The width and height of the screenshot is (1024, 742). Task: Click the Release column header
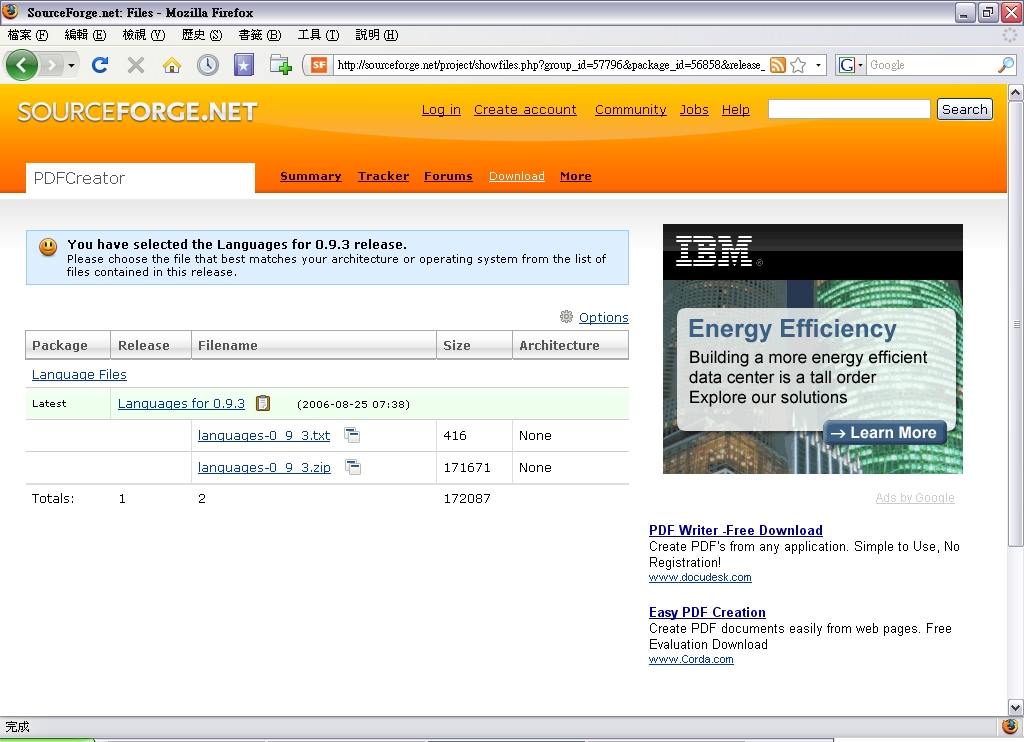[150, 345]
